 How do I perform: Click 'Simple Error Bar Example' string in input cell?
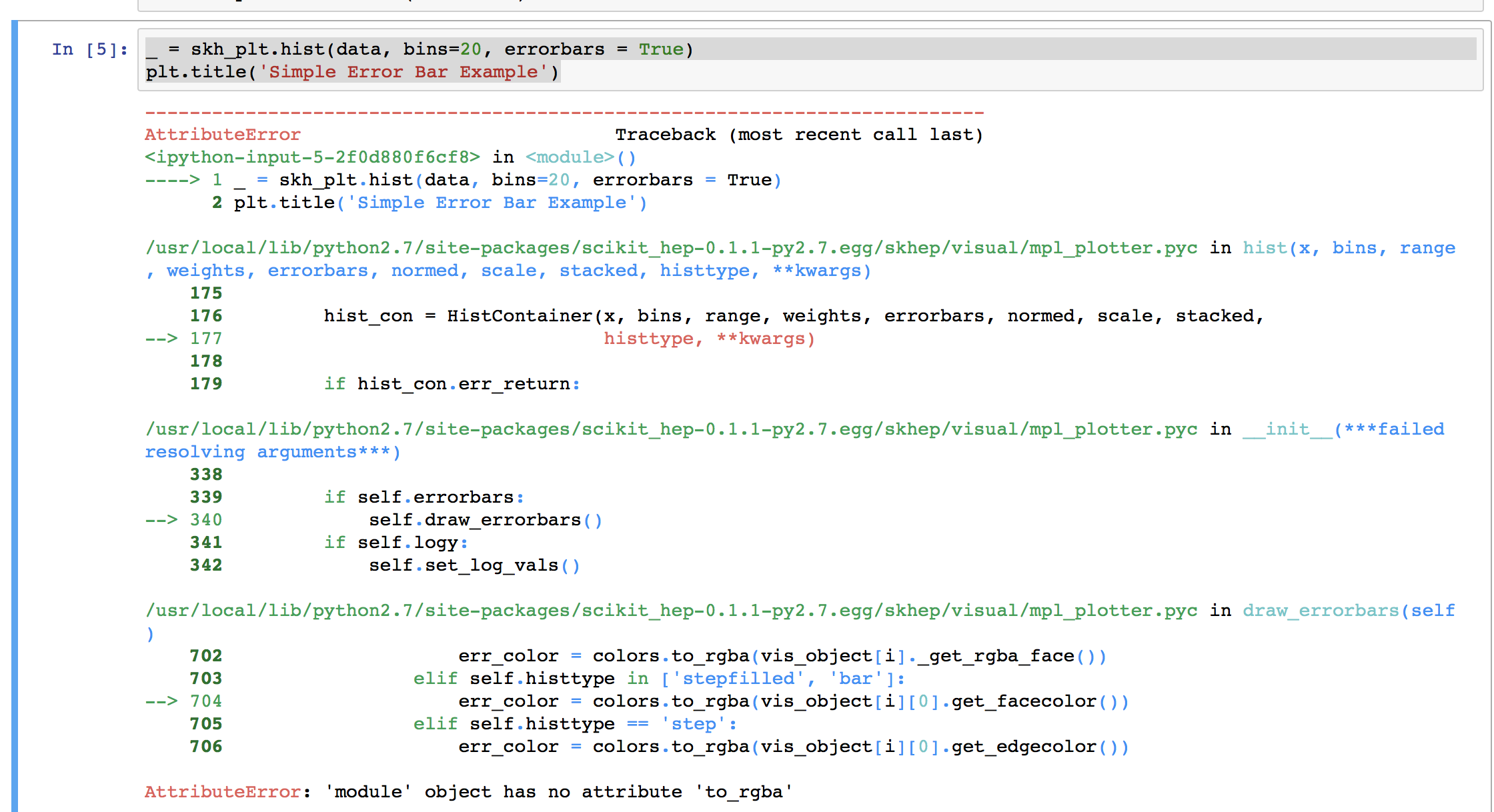(403, 72)
